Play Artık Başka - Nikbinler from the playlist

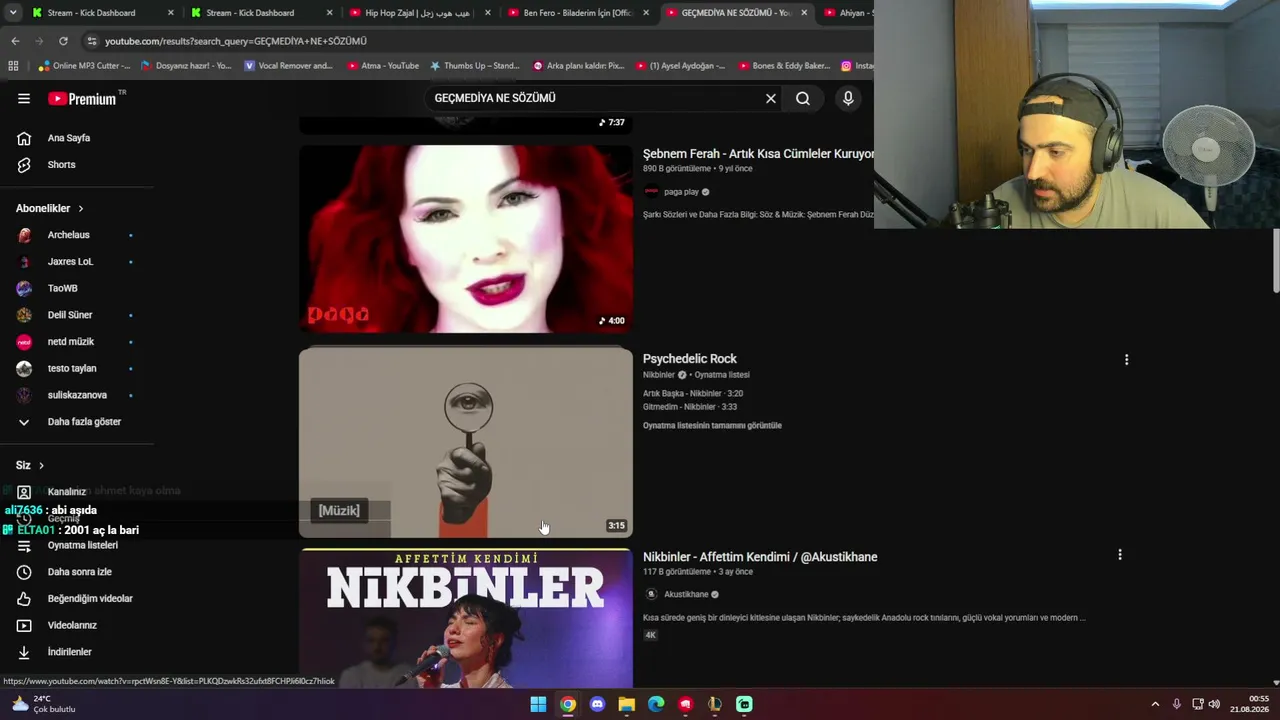[x=693, y=394]
